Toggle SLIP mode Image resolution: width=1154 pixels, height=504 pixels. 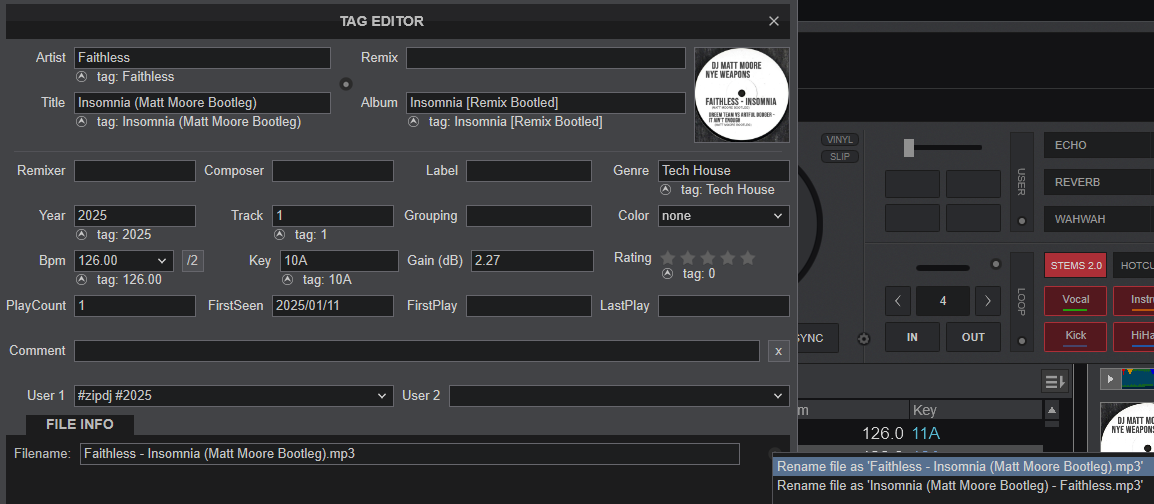tap(838, 157)
